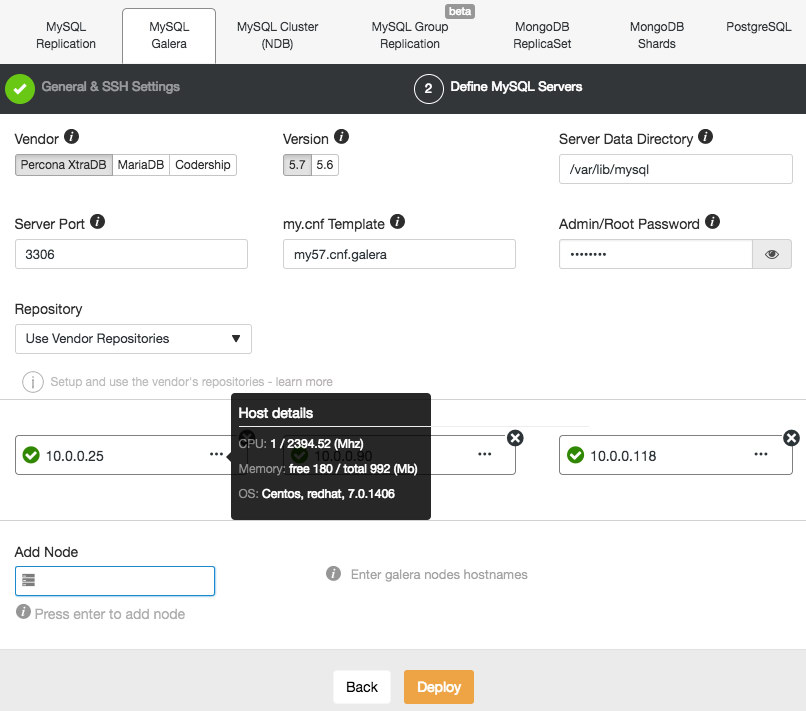Go to General & SSH Settings step

(111, 86)
